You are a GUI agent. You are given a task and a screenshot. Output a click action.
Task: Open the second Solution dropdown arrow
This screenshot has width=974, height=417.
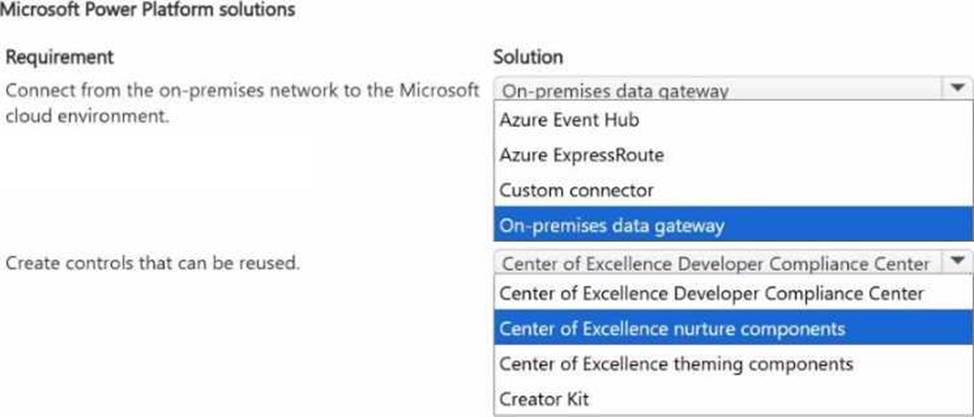click(956, 263)
